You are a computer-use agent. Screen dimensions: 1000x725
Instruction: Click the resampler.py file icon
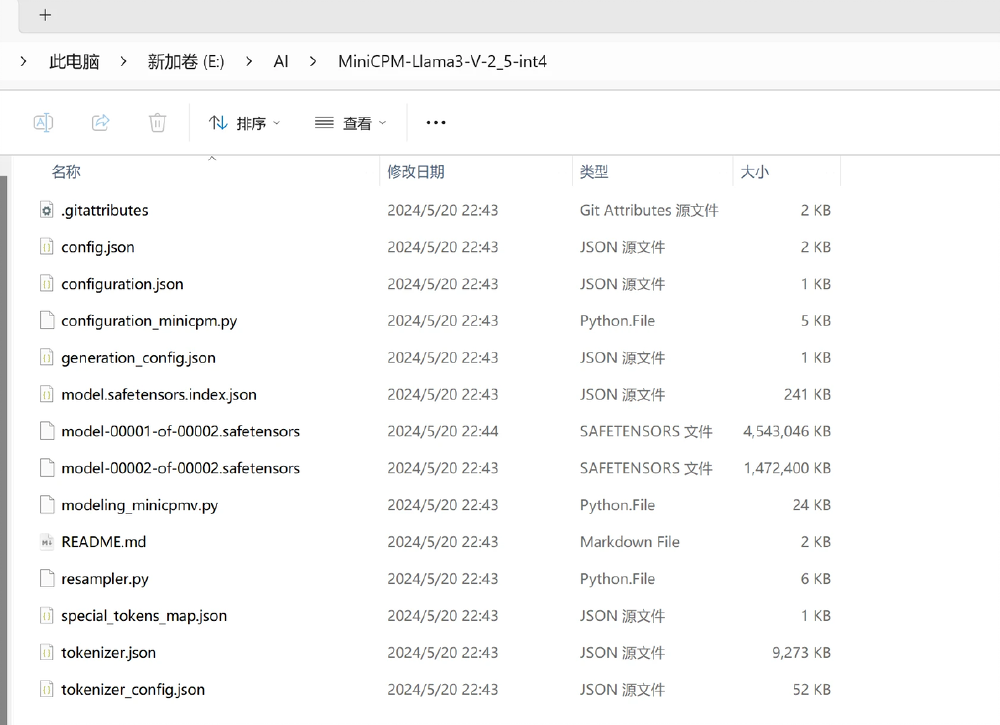(x=46, y=579)
